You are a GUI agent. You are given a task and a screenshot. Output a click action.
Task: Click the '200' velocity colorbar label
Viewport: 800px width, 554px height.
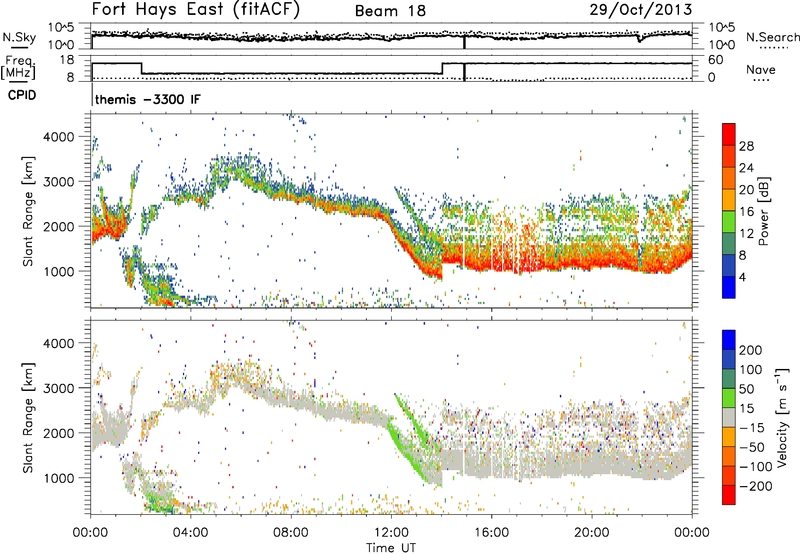tap(751, 350)
